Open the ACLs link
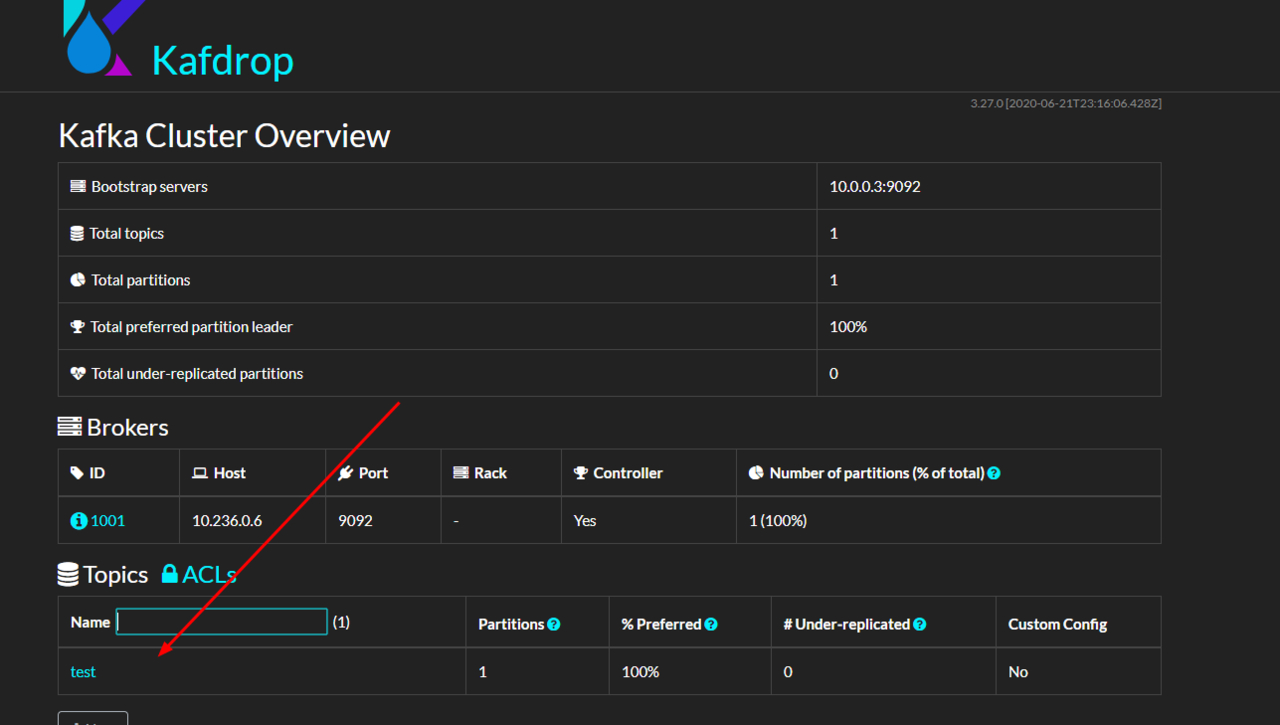 pos(209,575)
